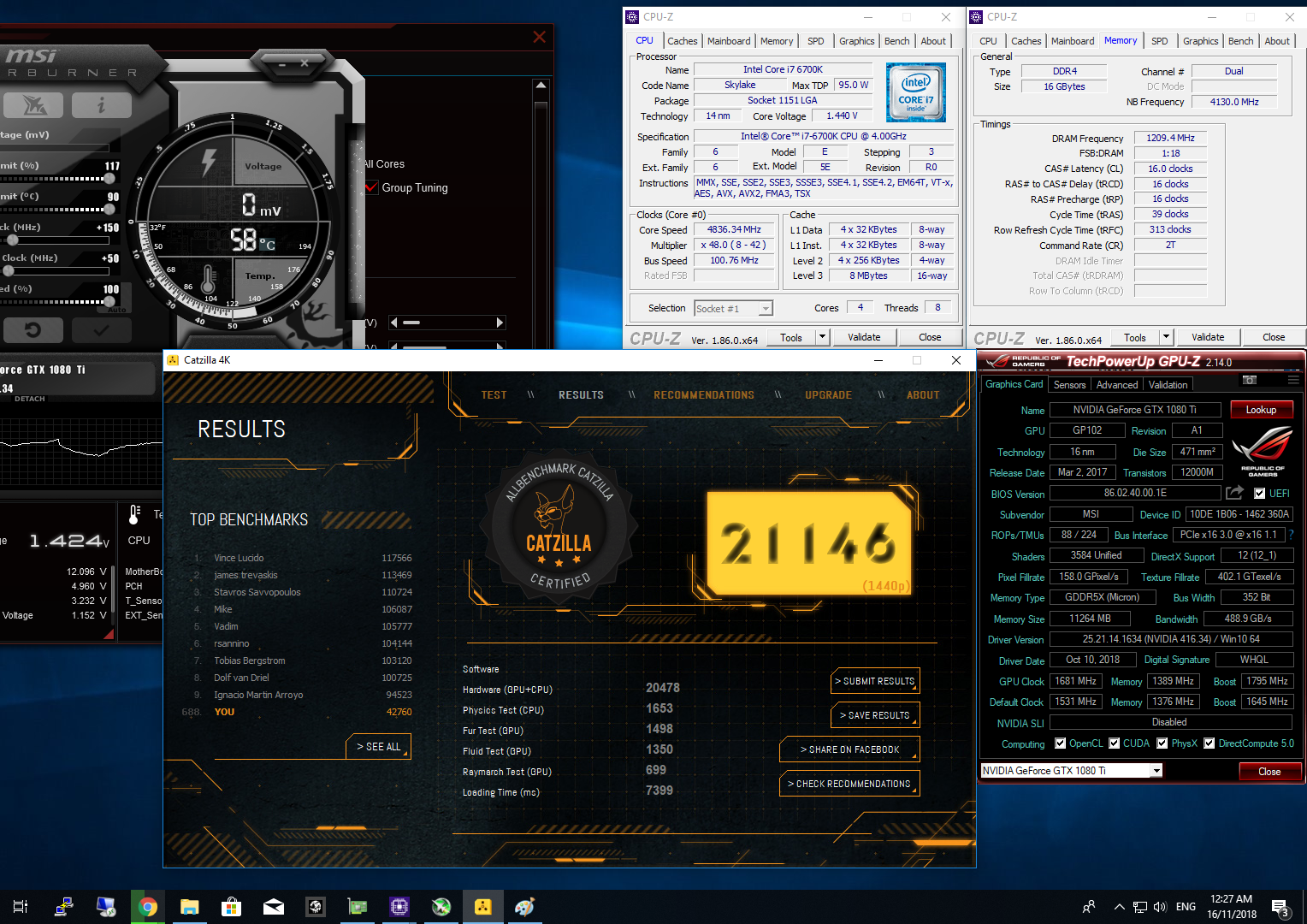Click CHECK RECOMMENDATIONS in Catzilla

(x=849, y=784)
